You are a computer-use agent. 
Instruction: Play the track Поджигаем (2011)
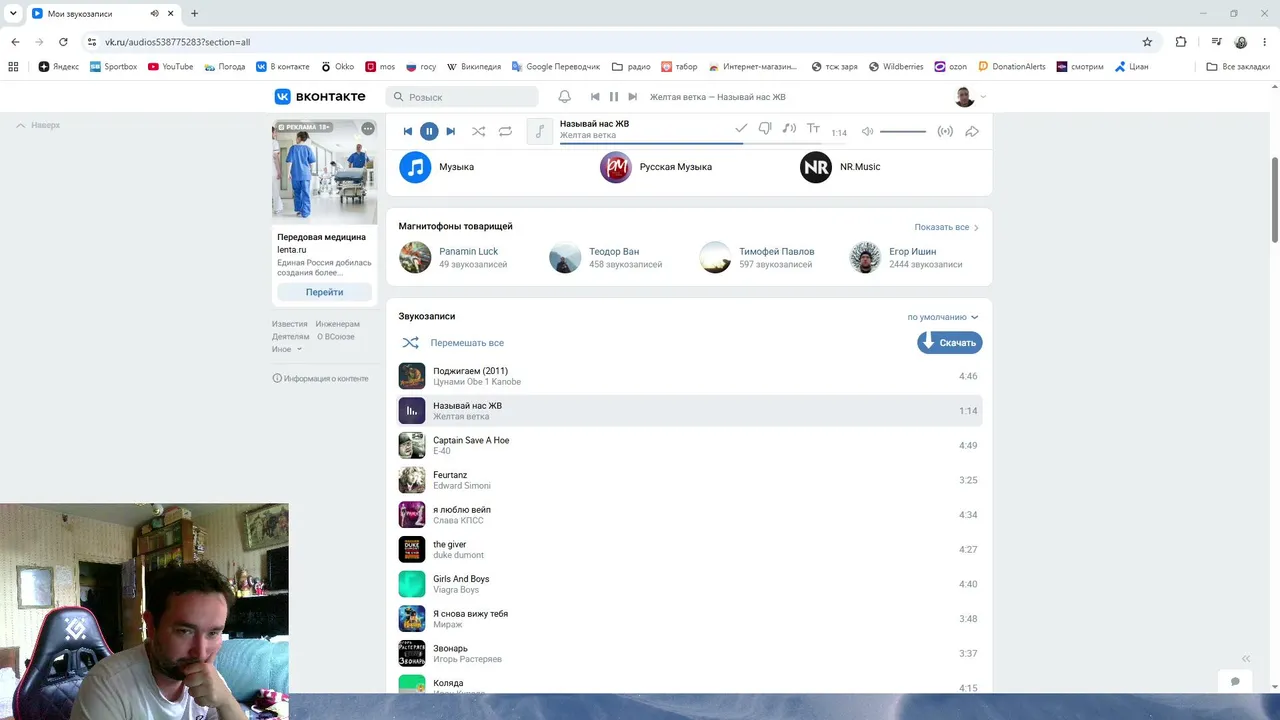(x=690, y=376)
